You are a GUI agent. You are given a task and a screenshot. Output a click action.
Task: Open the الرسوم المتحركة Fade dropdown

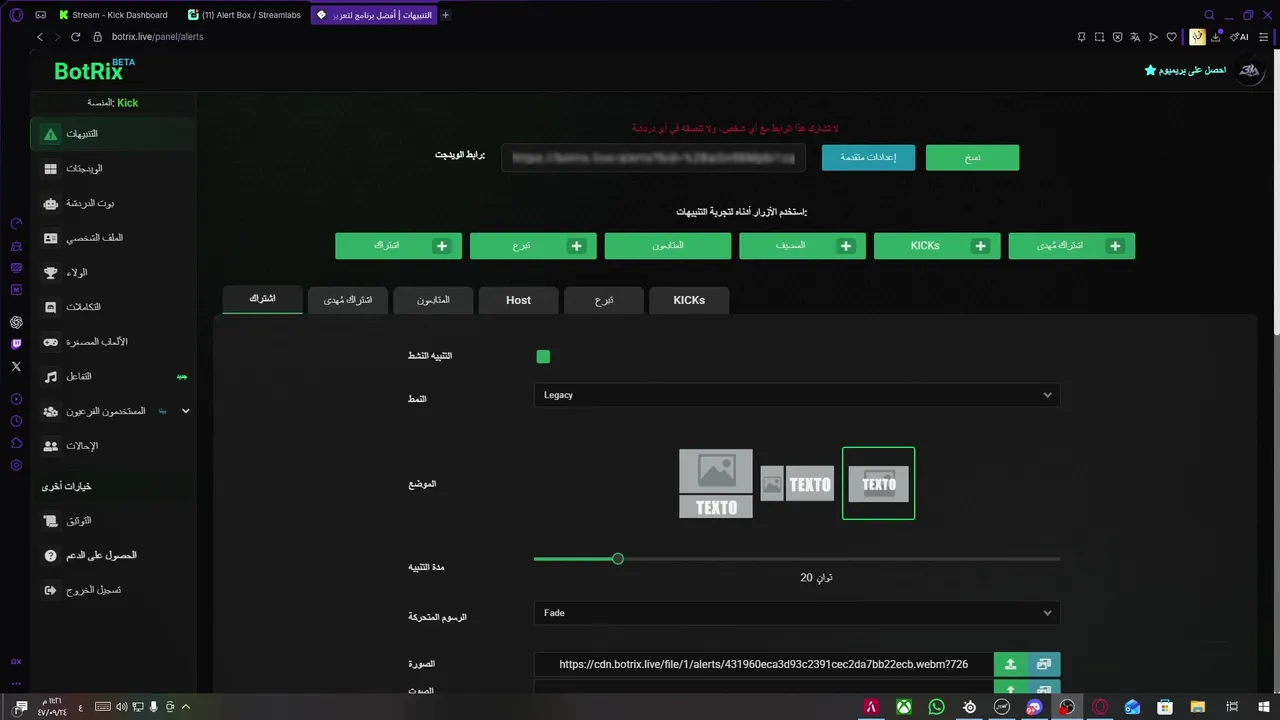796,613
